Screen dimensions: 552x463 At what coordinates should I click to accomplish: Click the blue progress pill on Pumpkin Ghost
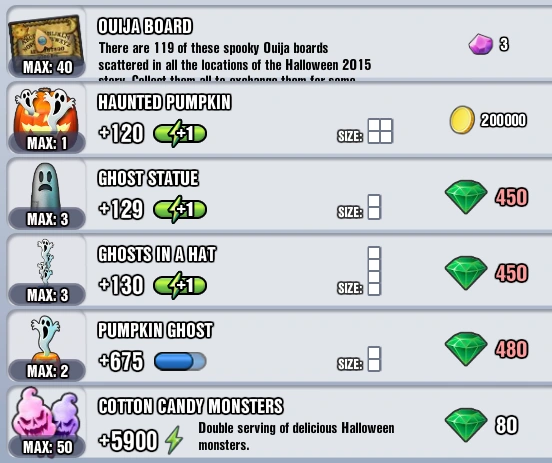pos(180,362)
